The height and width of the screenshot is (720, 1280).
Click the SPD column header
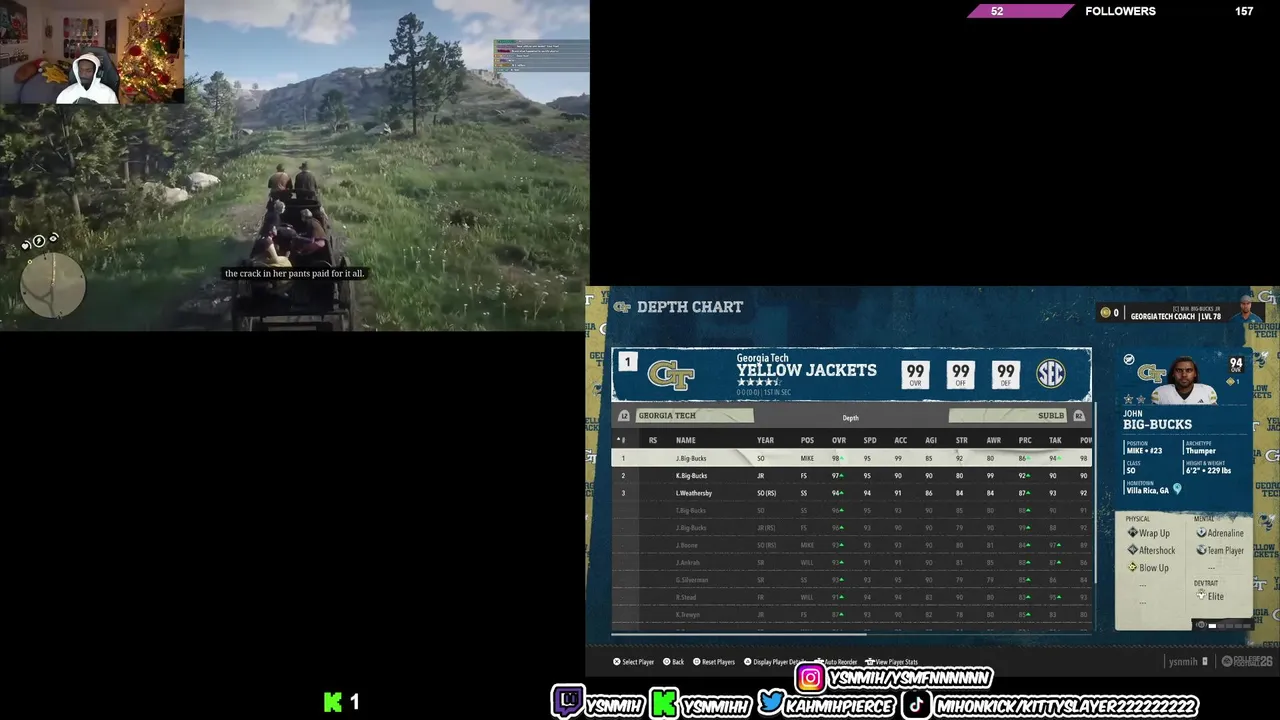870,440
